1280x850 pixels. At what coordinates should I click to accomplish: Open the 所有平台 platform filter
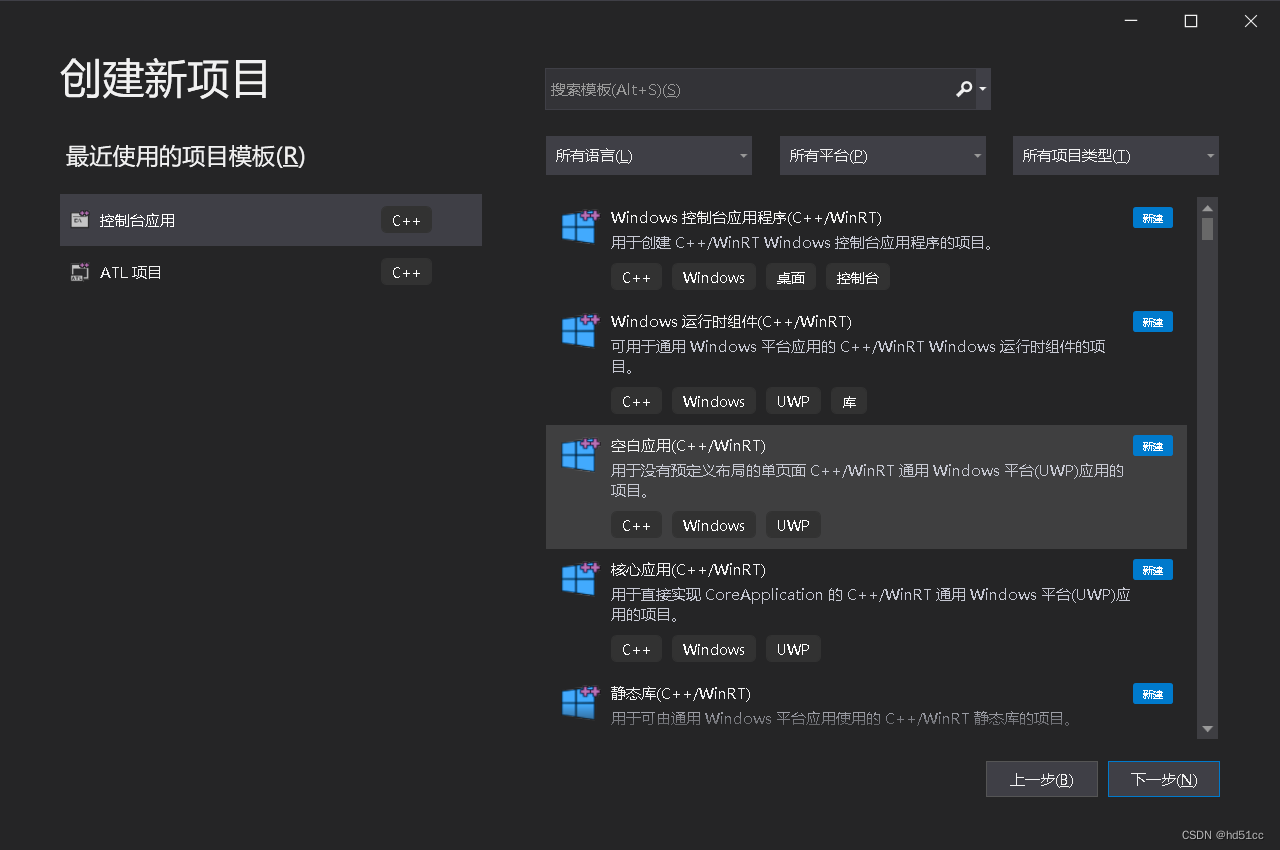pos(882,156)
